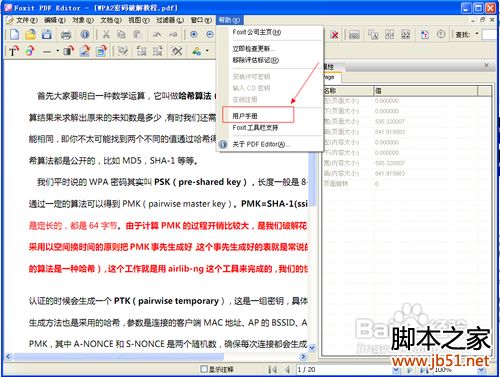Paste using the clipboard icon
Screen dimensions: 500x377
(x=137, y=34)
